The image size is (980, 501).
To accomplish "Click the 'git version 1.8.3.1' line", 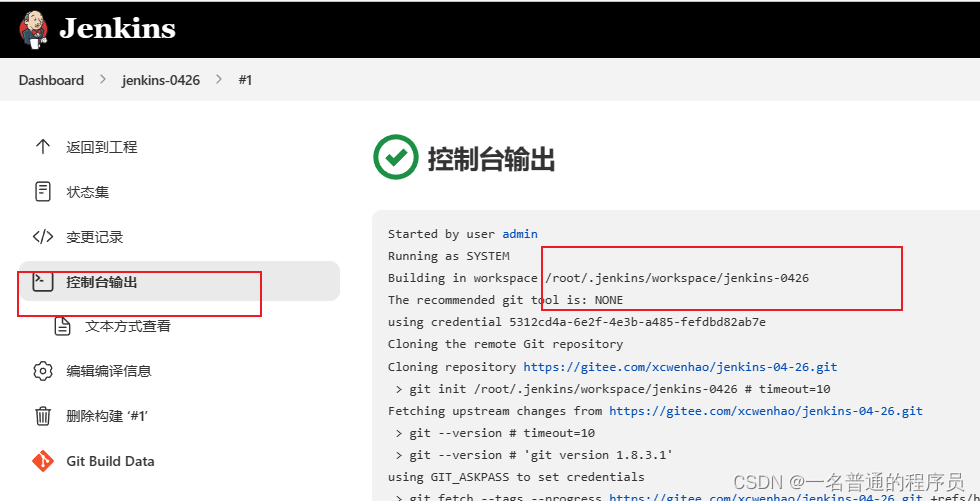I will coord(534,455).
